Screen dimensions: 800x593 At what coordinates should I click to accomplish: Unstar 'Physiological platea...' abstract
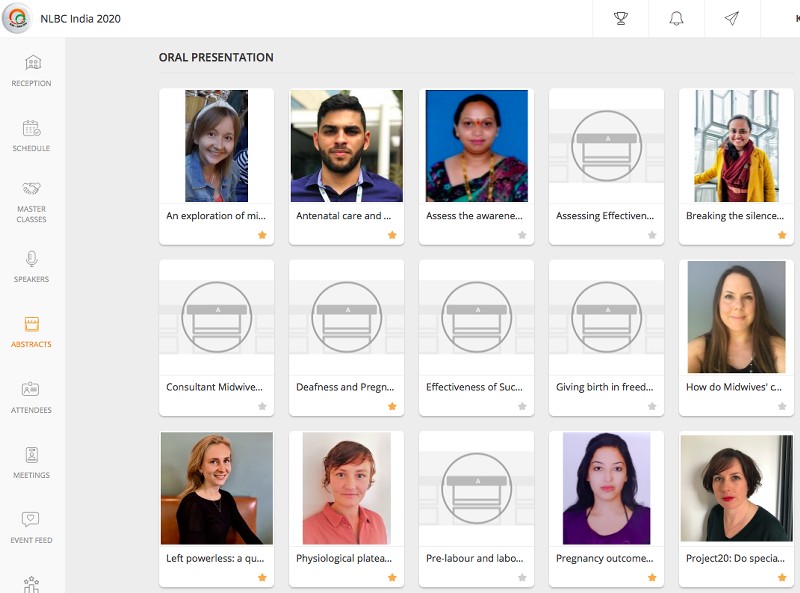pos(392,577)
